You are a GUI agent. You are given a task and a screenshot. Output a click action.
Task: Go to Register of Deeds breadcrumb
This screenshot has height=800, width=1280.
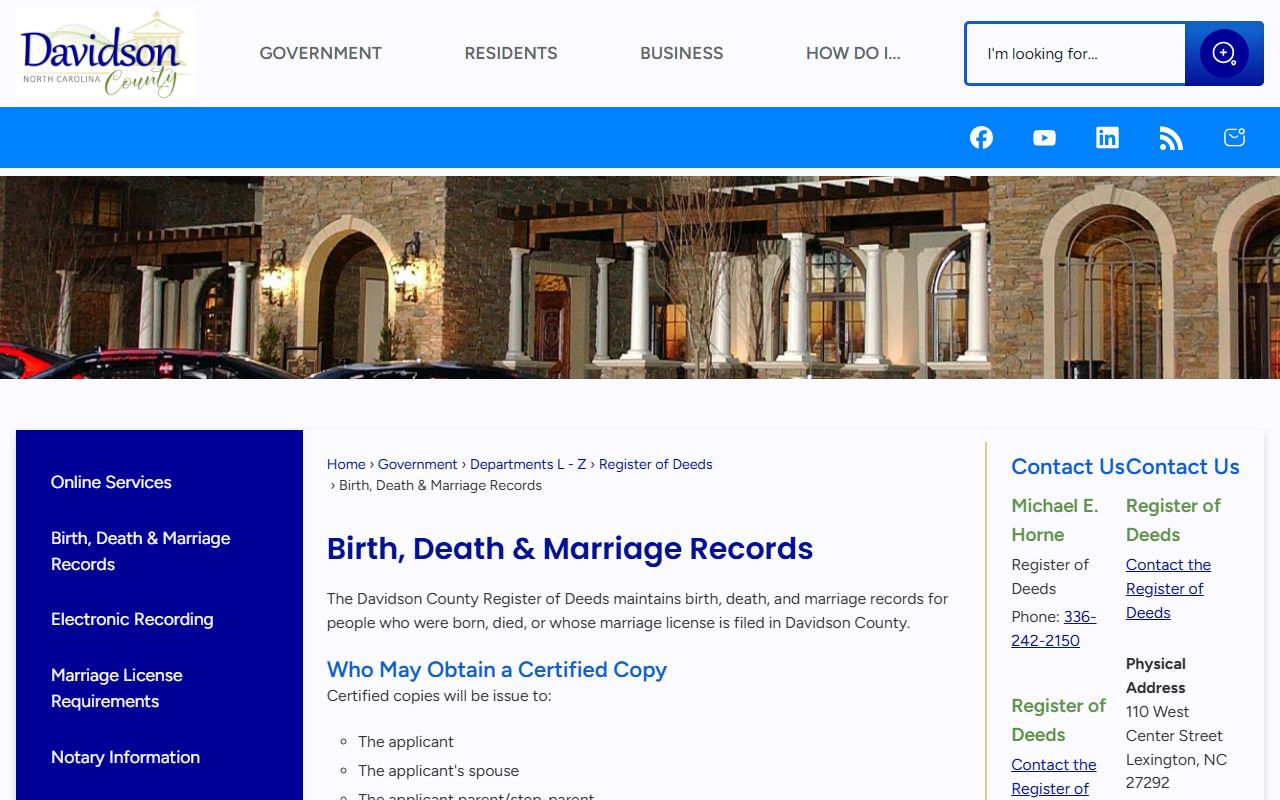point(656,464)
